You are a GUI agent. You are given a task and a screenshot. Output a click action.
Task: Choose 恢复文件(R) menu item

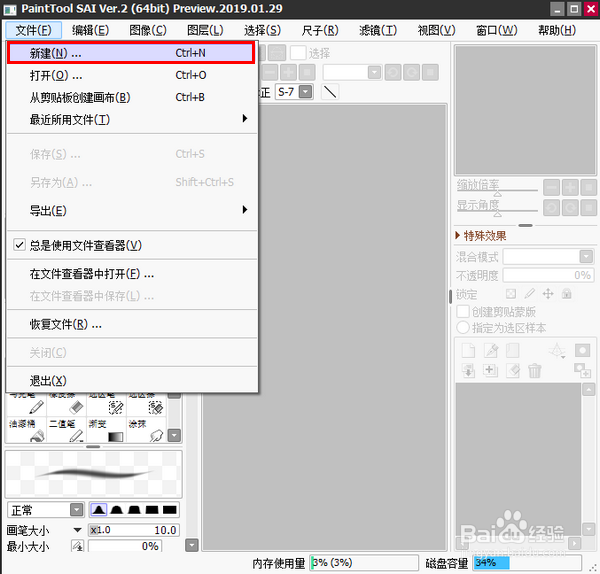click(x=132, y=324)
